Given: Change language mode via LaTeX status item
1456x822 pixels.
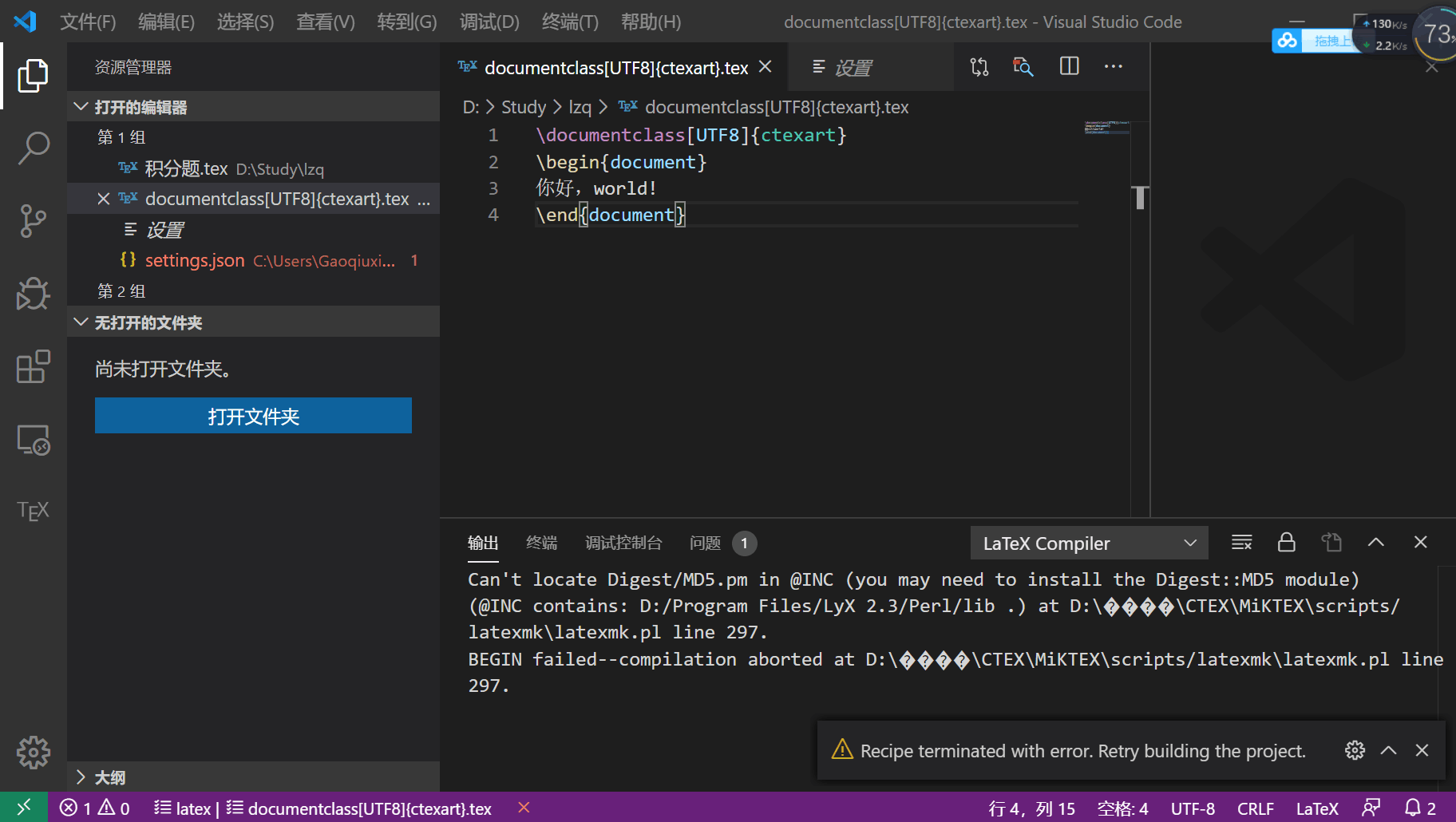Looking at the screenshot, I should (1316, 808).
